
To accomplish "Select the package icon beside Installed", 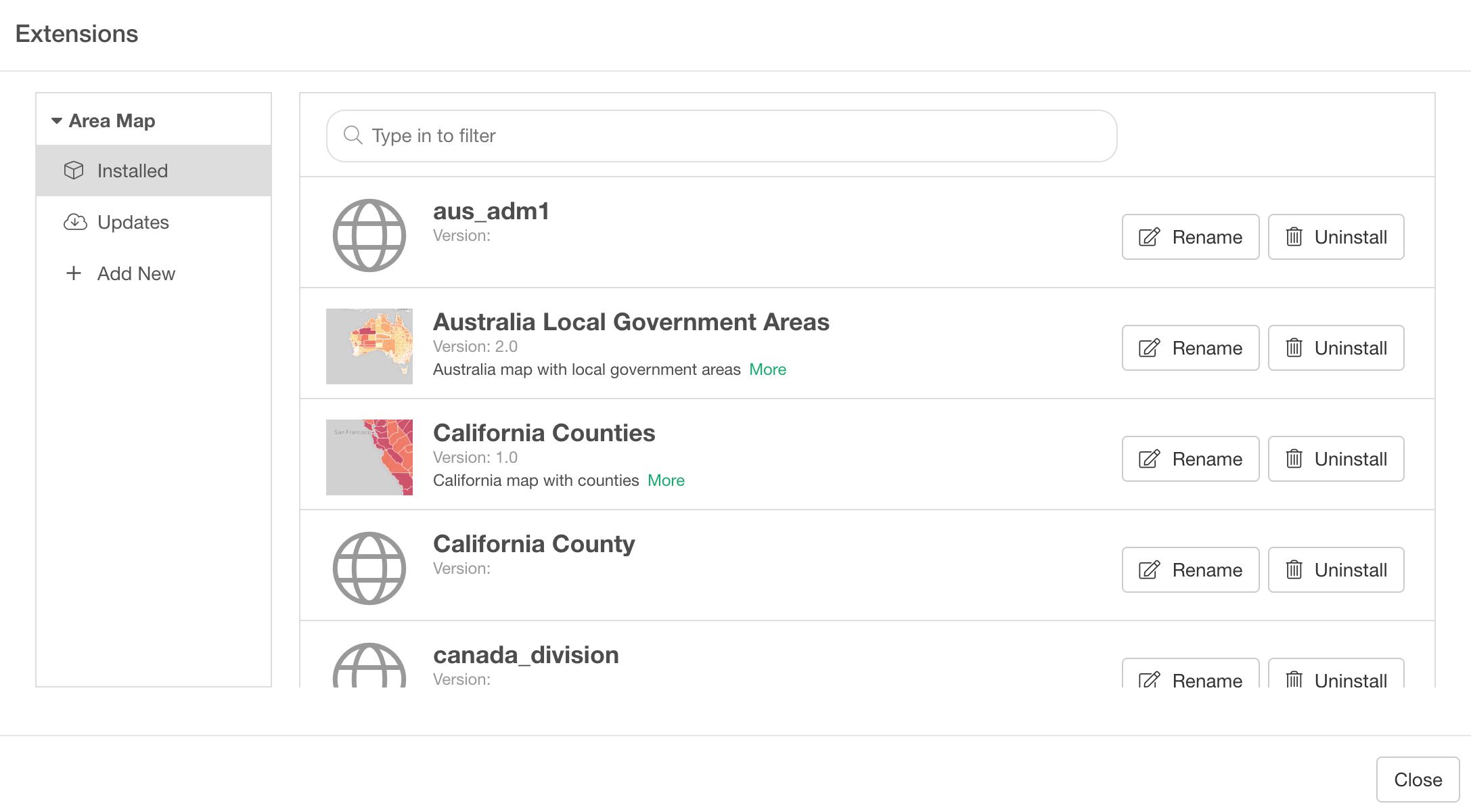I will pos(74,171).
